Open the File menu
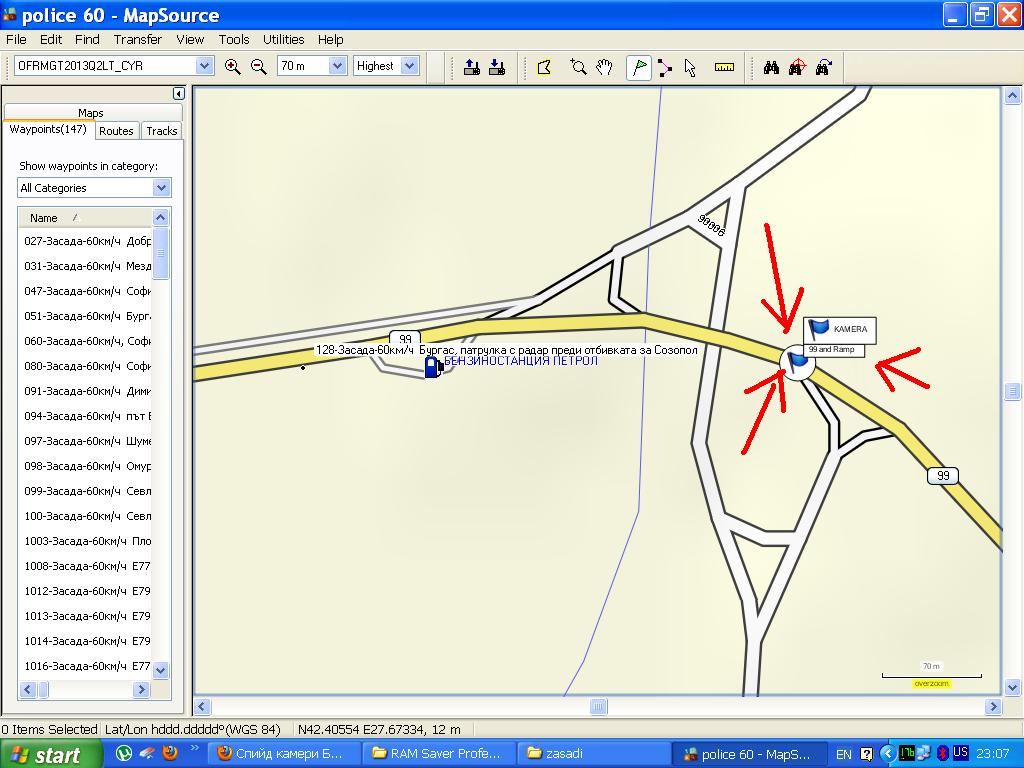This screenshot has width=1024, height=768. (x=16, y=39)
